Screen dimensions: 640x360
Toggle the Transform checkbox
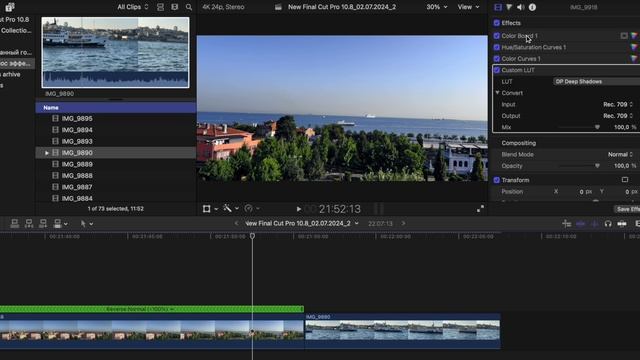pyautogui.click(x=497, y=180)
